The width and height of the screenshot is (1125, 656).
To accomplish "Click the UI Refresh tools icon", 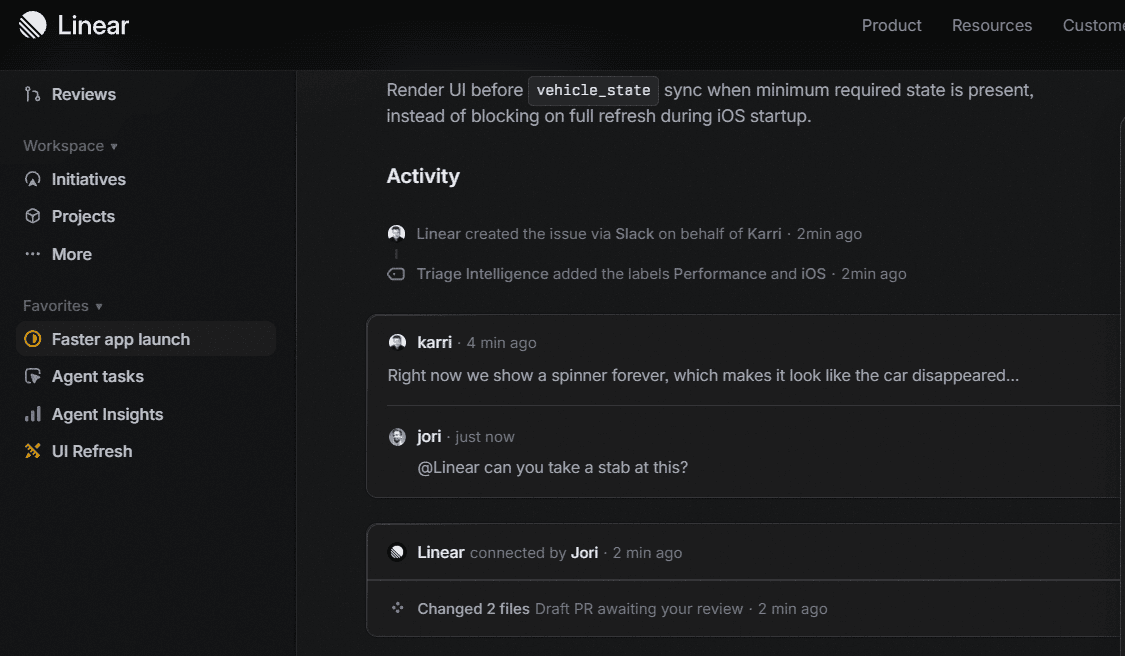I will point(32,451).
